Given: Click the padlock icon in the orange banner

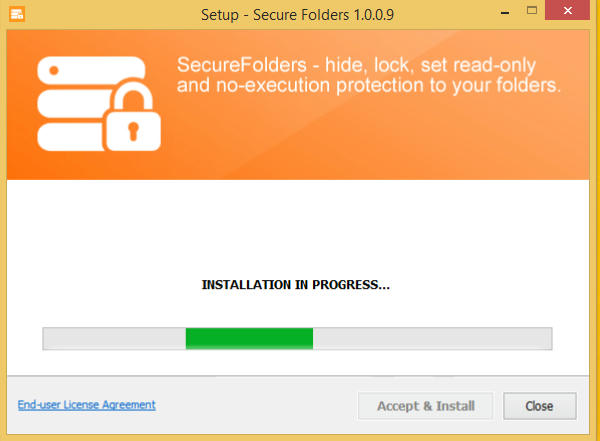Looking at the screenshot, I should click(x=132, y=114).
